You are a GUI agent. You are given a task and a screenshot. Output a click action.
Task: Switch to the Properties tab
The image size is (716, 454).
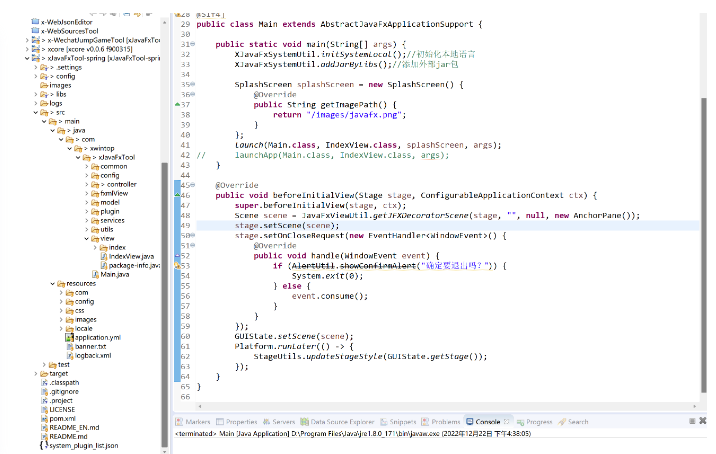click(237, 422)
